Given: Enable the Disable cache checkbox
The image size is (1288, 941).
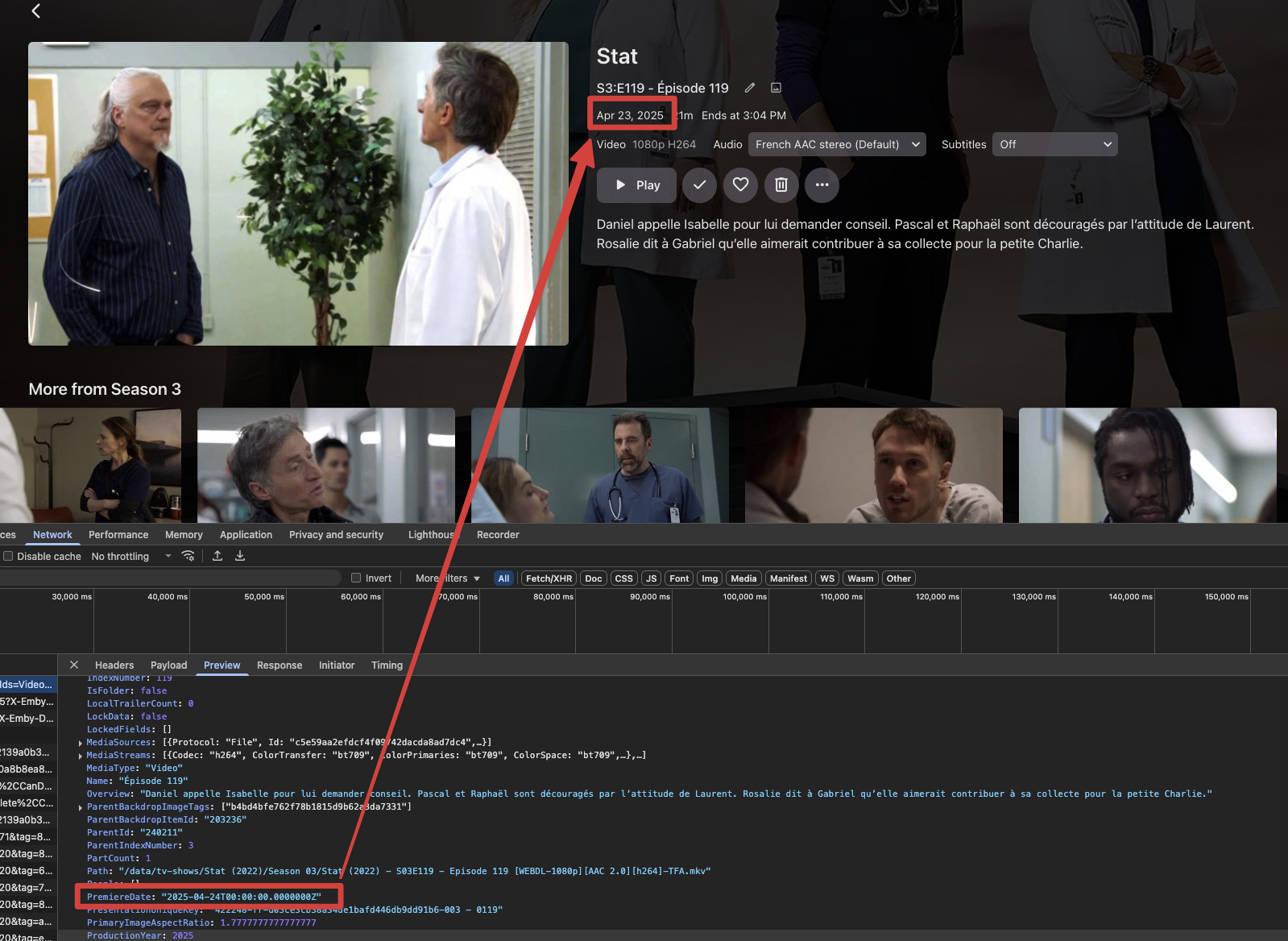Looking at the screenshot, I should coord(8,556).
